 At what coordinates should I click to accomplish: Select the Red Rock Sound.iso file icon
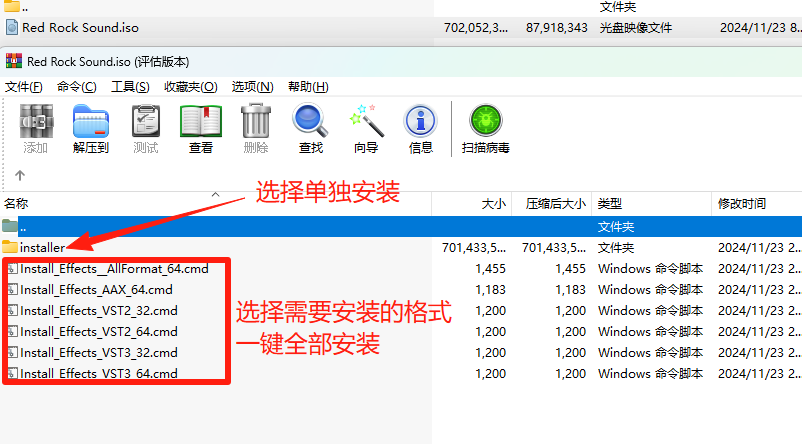11,27
